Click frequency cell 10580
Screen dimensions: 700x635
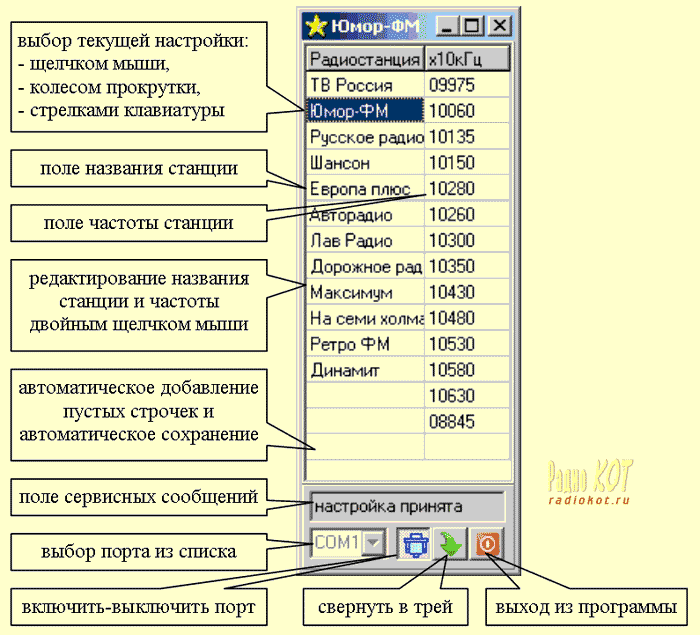click(x=467, y=370)
